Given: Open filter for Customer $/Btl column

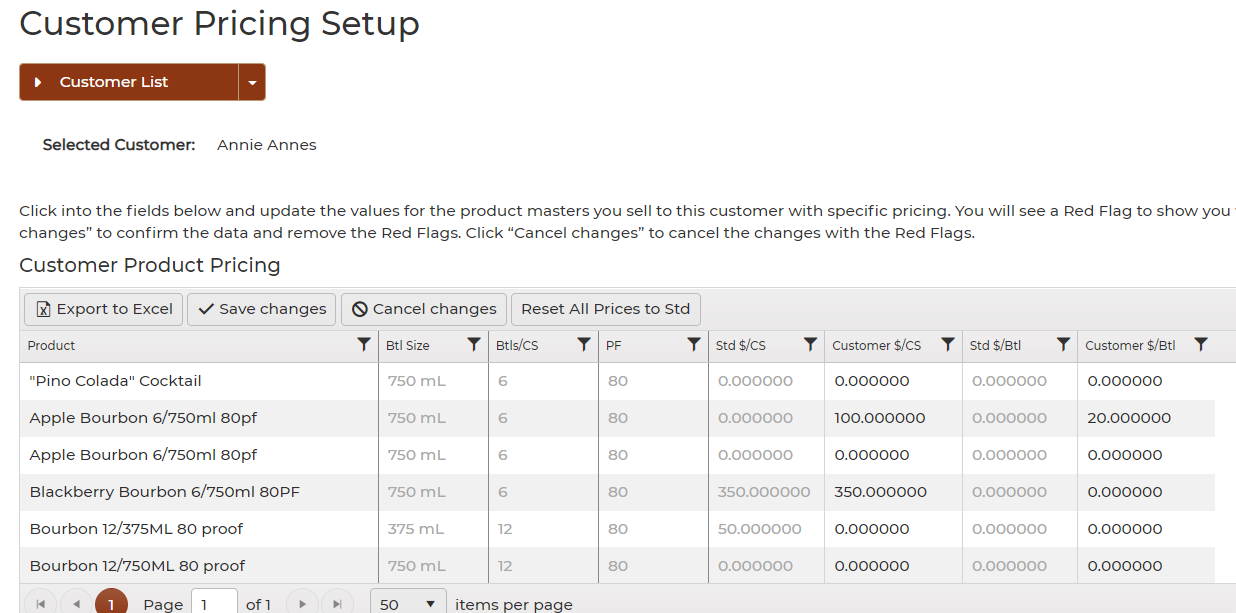Looking at the screenshot, I should pyautogui.click(x=1201, y=344).
